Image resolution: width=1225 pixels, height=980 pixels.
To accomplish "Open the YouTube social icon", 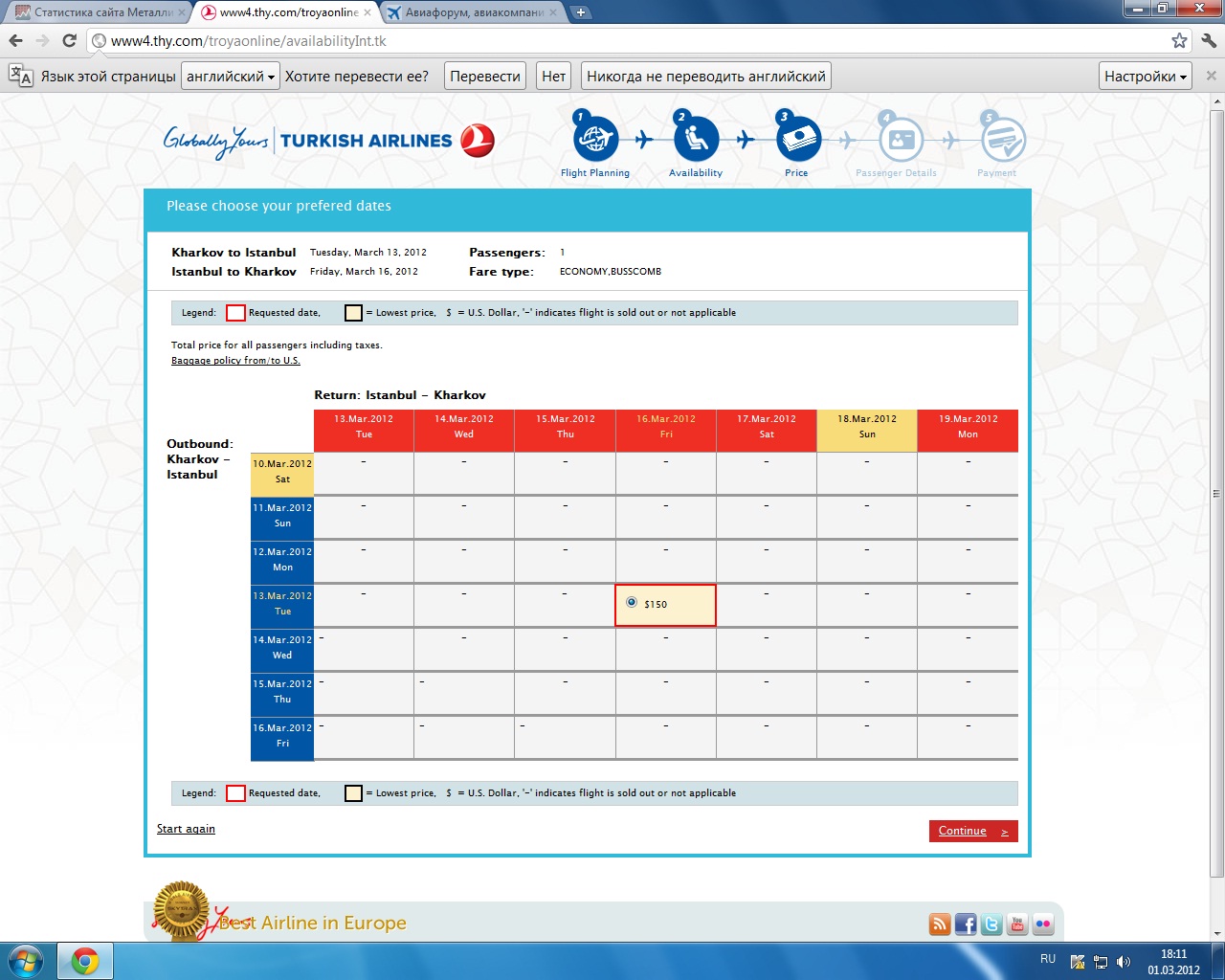I will (x=1017, y=924).
